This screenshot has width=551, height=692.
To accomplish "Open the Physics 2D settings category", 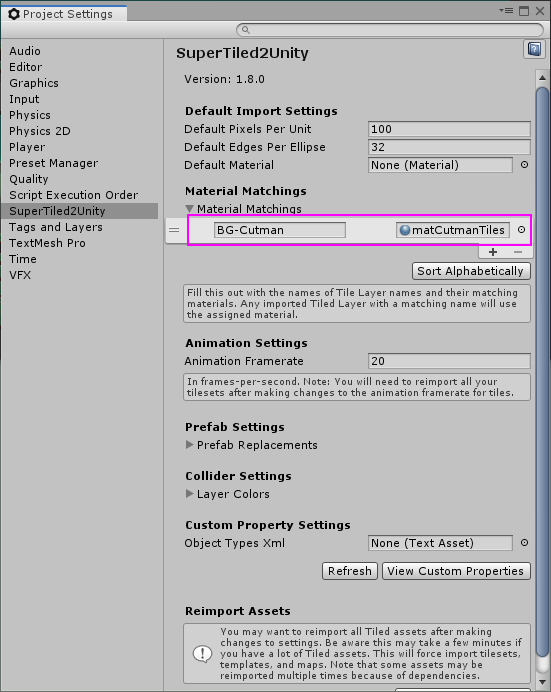I will pyautogui.click(x=40, y=131).
